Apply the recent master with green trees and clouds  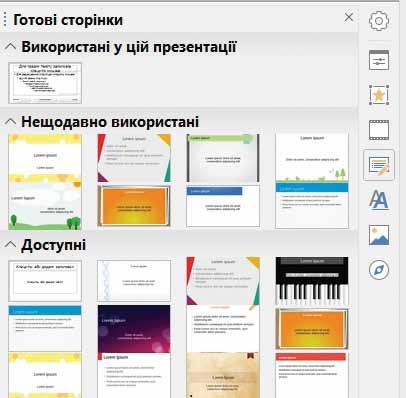(45, 206)
